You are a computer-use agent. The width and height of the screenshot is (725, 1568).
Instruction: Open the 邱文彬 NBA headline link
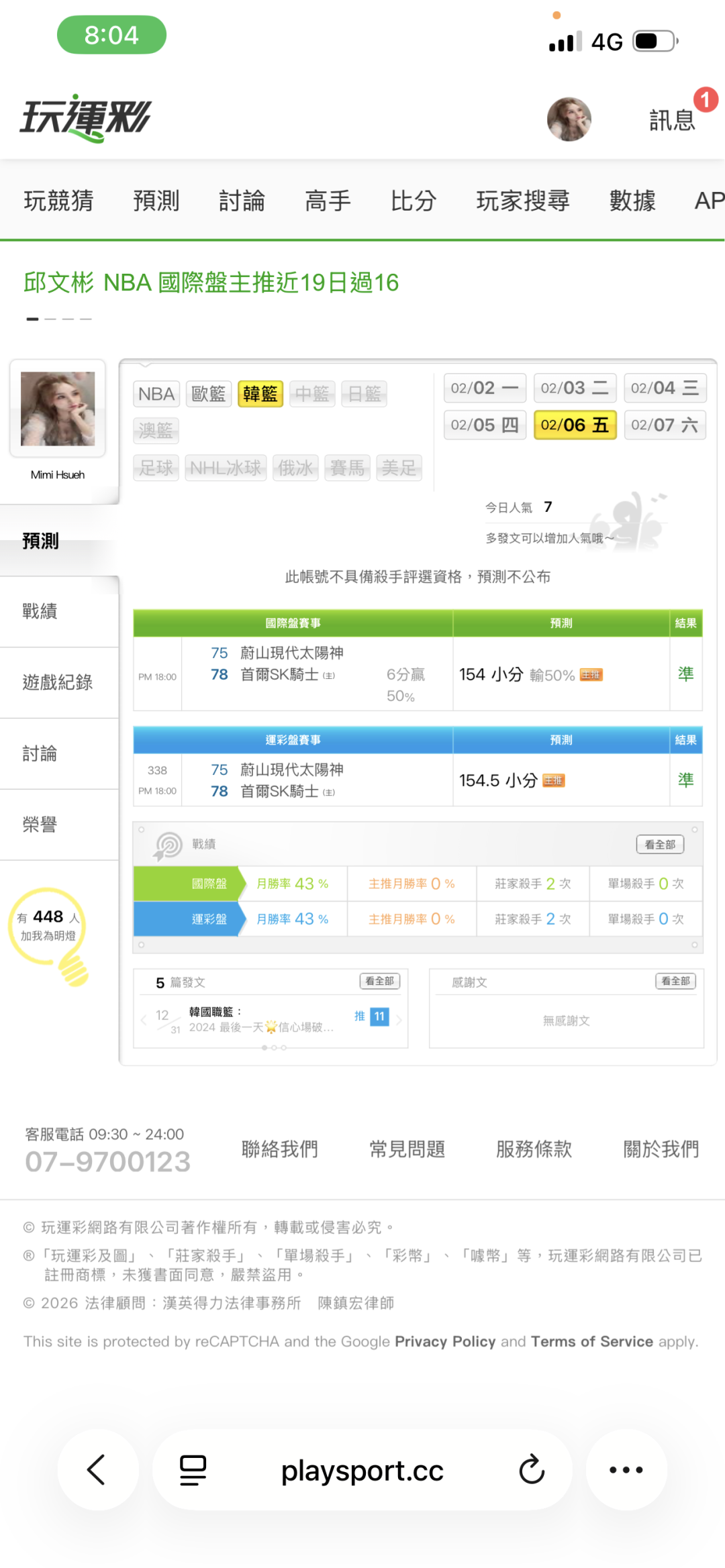click(211, 282)
